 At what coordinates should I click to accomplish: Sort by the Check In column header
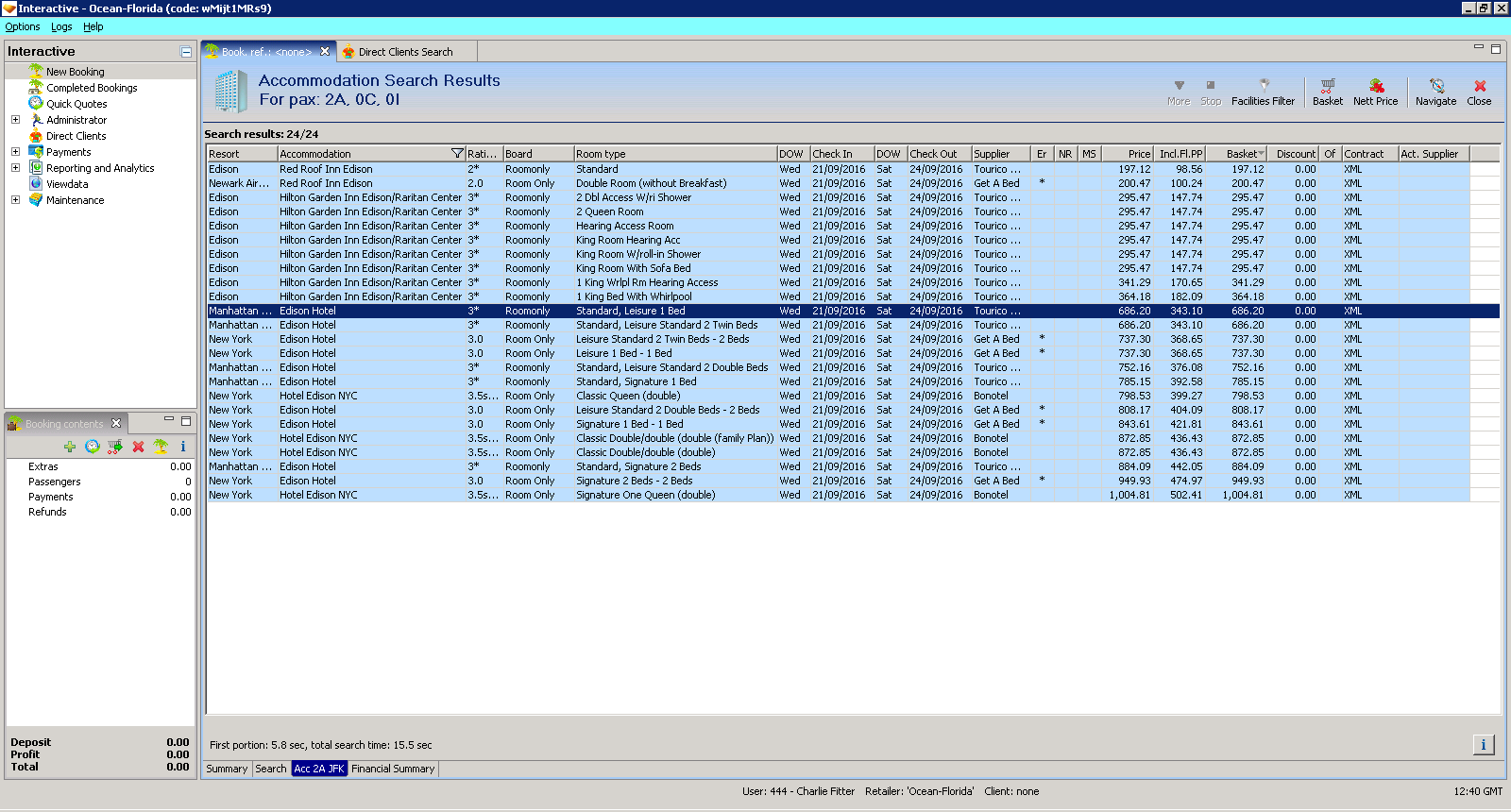[841, 154]
